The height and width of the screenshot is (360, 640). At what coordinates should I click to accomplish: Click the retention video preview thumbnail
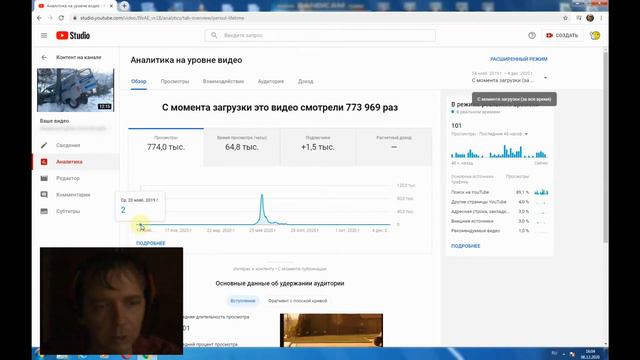[331, 330]
